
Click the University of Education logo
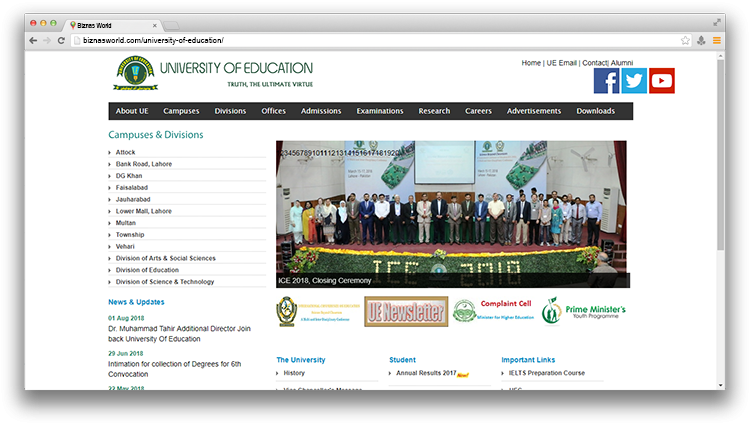point(134,74)
